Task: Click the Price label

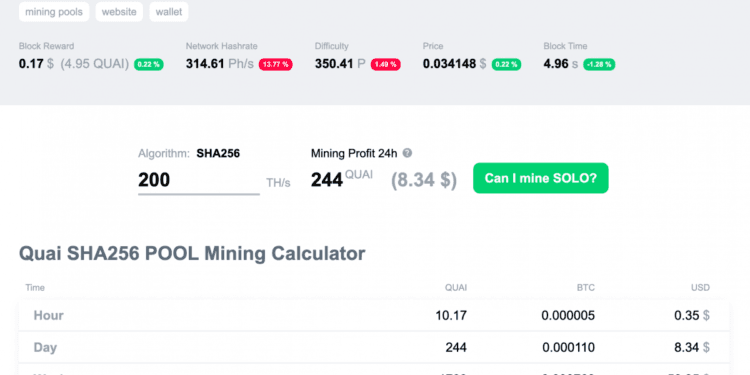Action: 433,46
